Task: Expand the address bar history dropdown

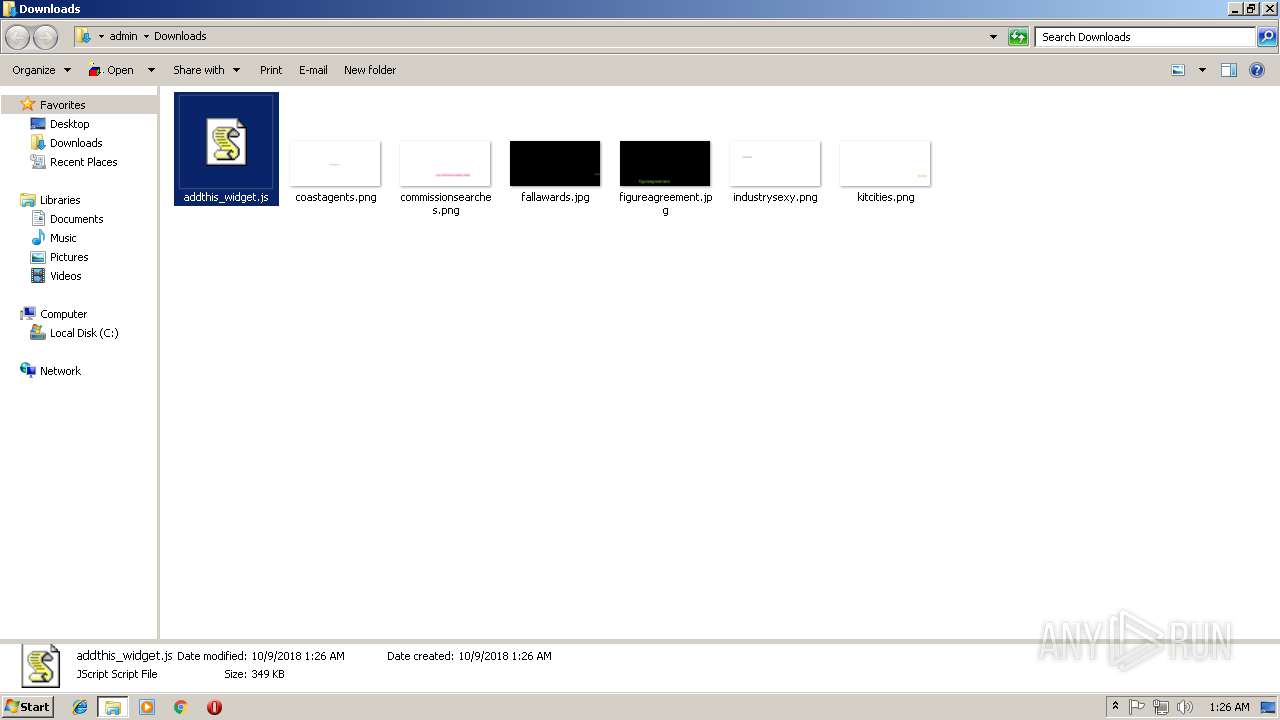Action: 993,37
